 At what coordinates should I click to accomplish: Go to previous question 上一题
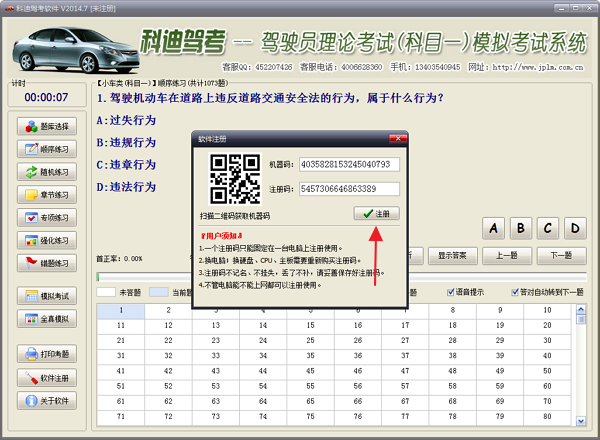click(507, 256)
